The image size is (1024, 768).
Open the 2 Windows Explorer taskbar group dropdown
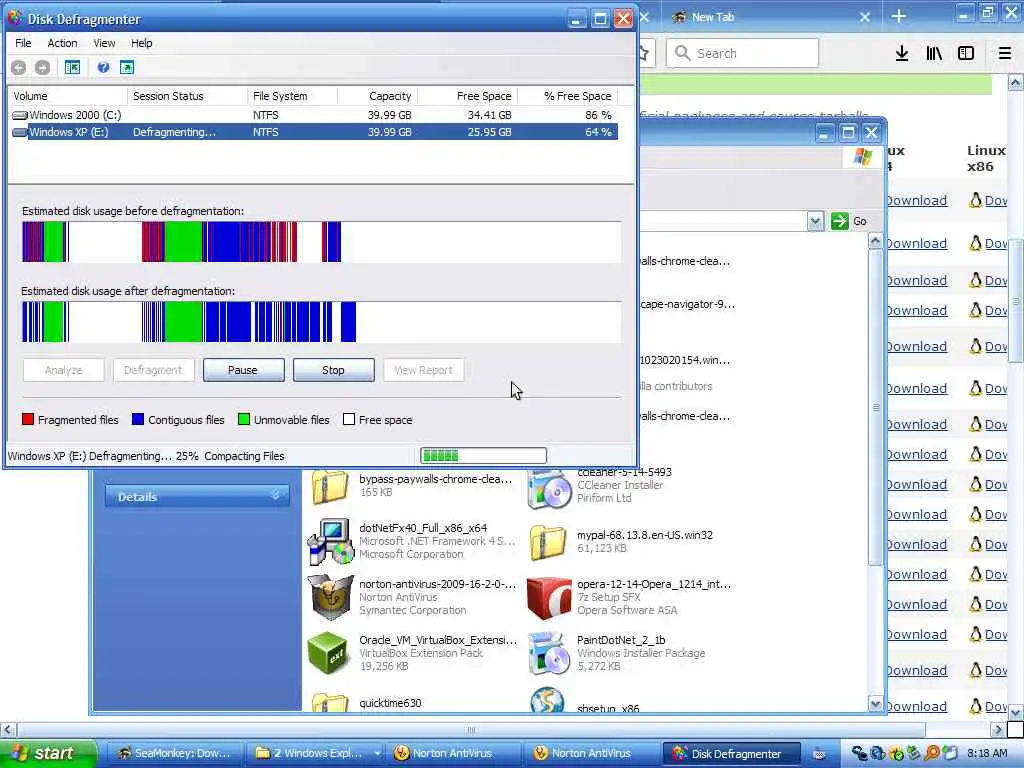[x=377, y=753]
